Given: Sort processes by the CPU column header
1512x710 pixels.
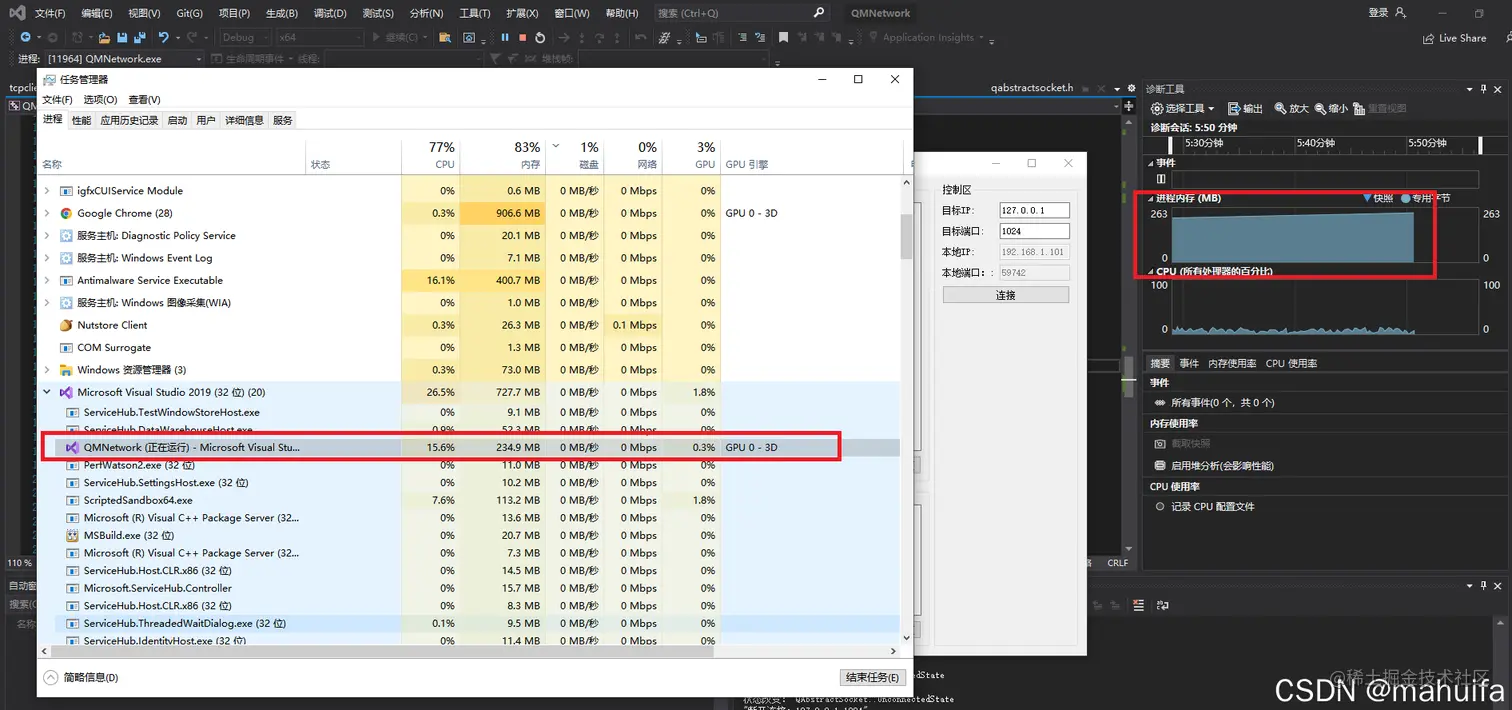Looking at the screenshot, I should [430, 155].
